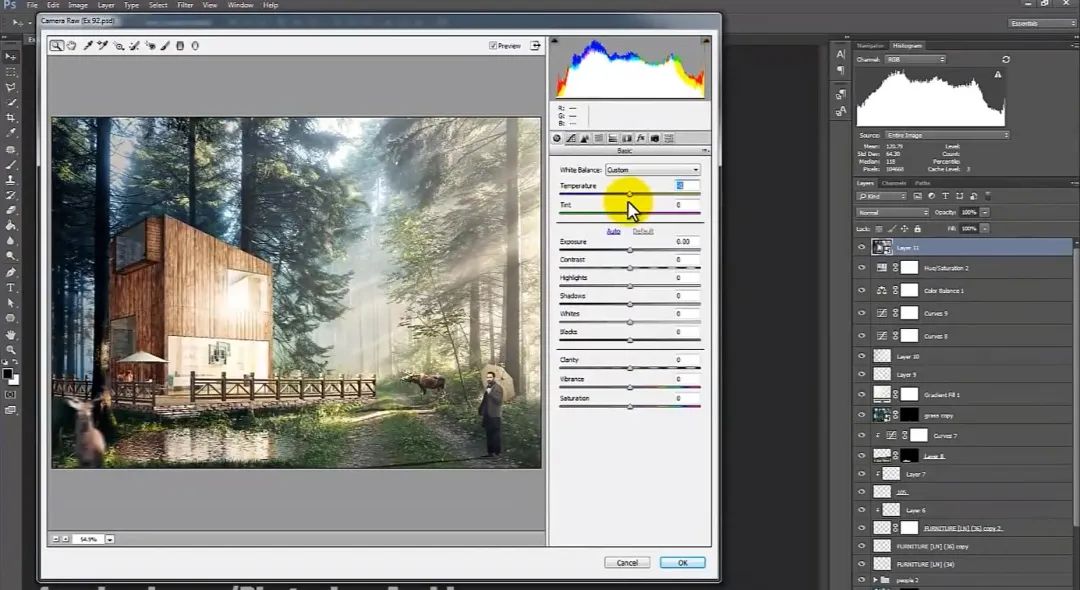Image resolution: width=1080 pixels, height=590 pixels.
Task: Click the lock all layer icon
Action: (918, 228)
